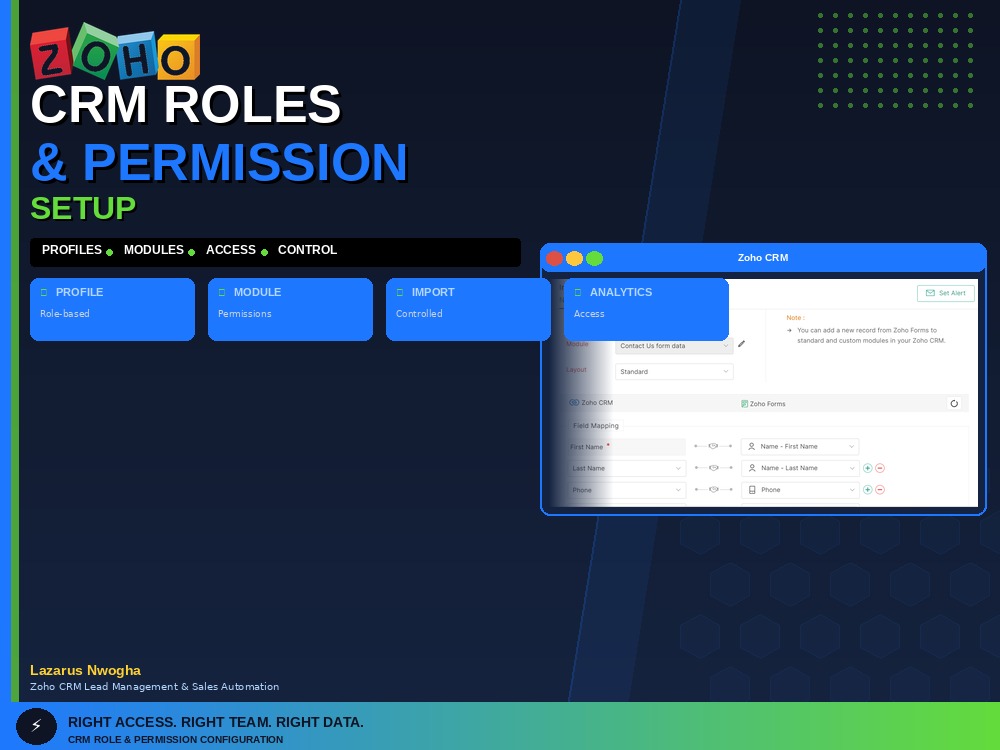Click the Set Alert button

pos(945,293)
